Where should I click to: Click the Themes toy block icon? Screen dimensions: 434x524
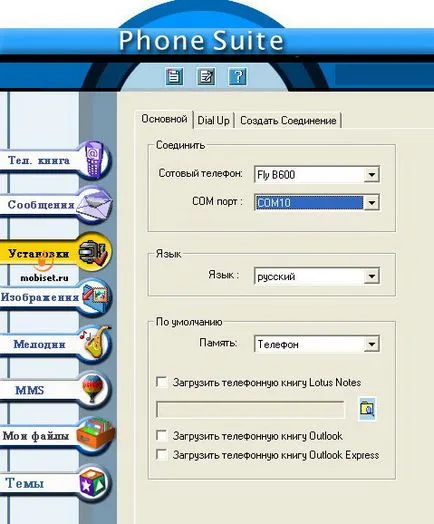(x=94, y=483)
